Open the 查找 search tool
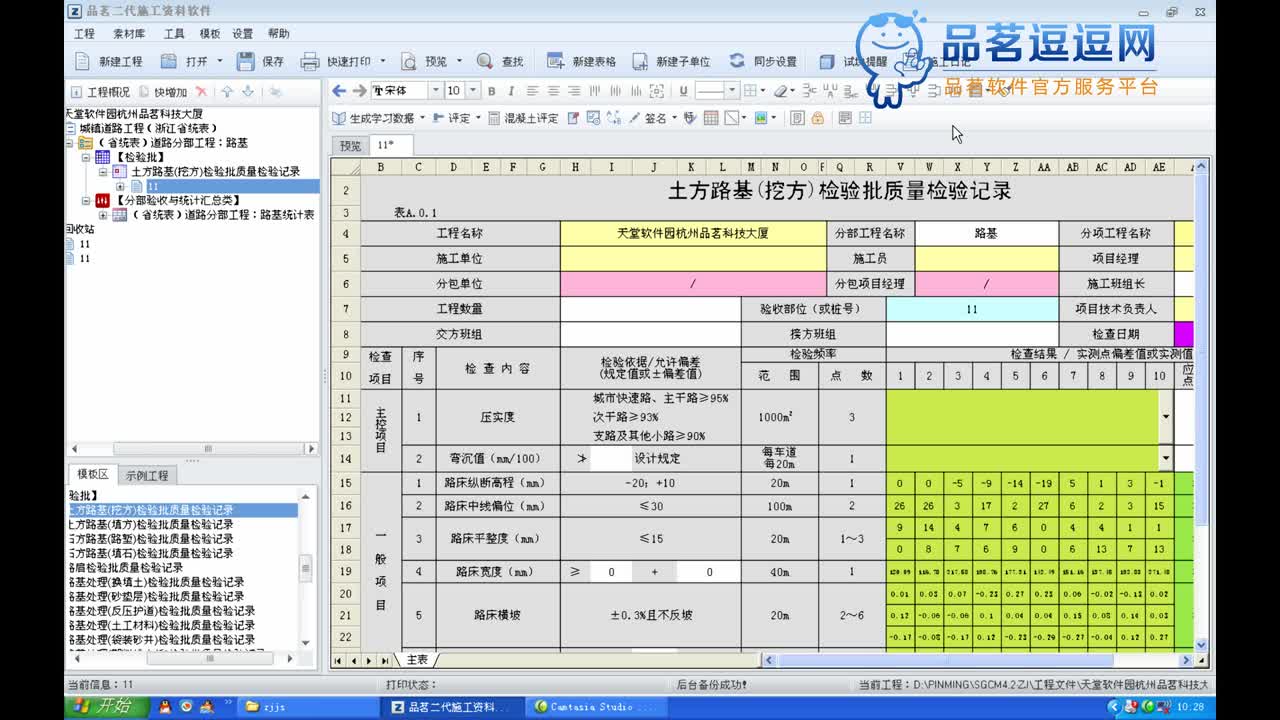 pyautogui.click(x=500, y=61)
